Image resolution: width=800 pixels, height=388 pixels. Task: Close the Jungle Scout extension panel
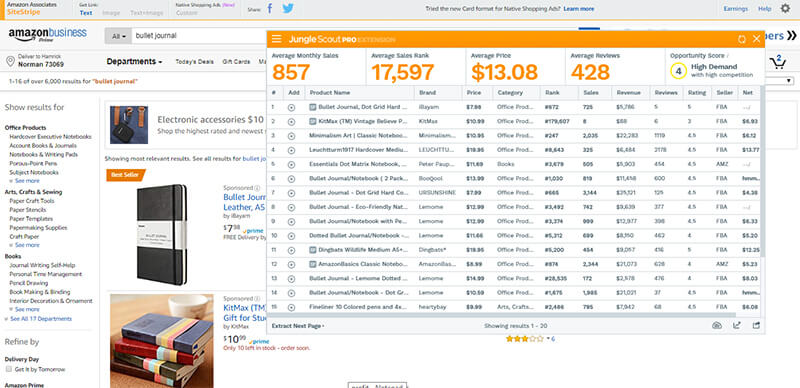point(757,39)
